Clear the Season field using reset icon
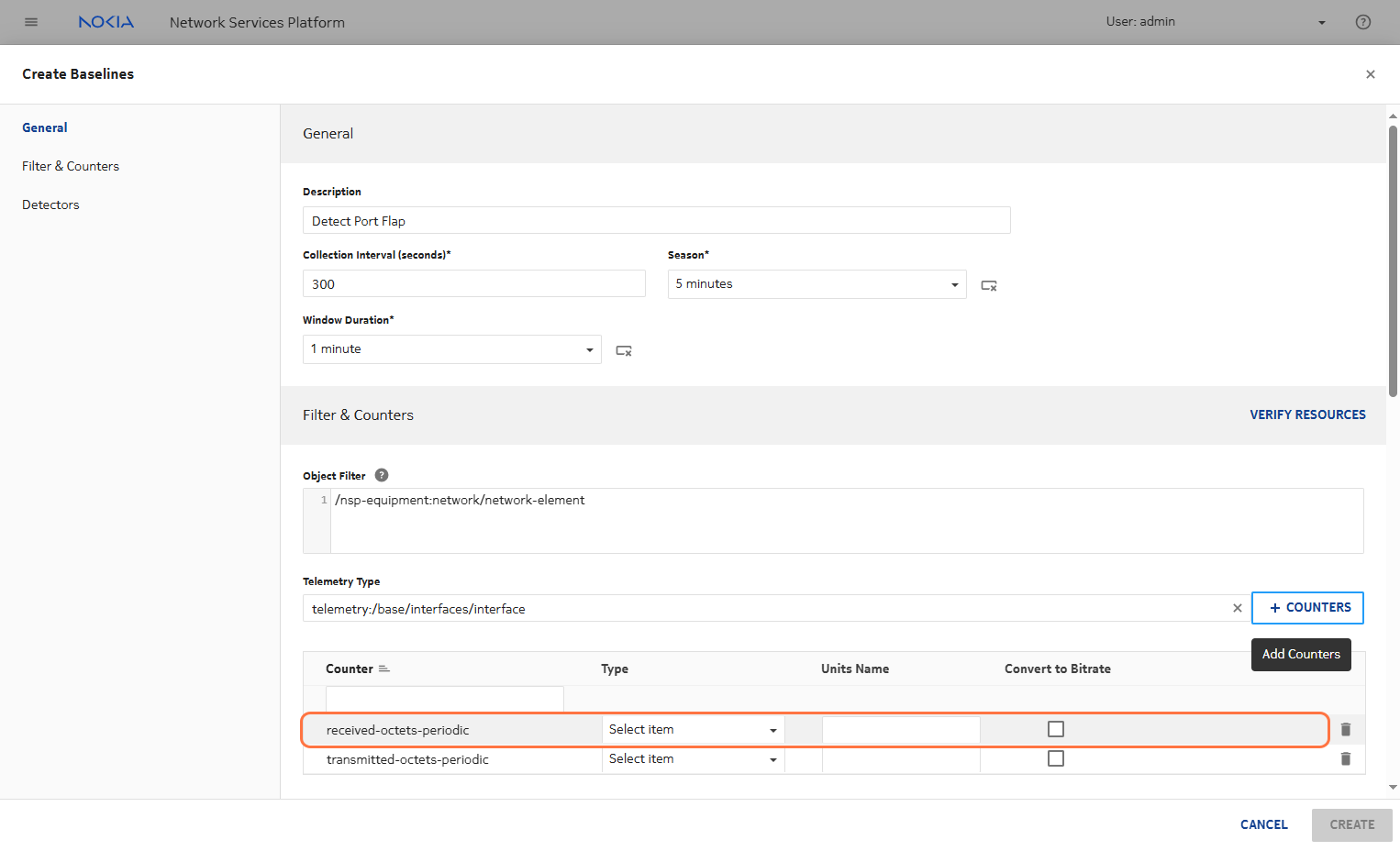This screenshot has width=1400, height=851. (988, 285)
